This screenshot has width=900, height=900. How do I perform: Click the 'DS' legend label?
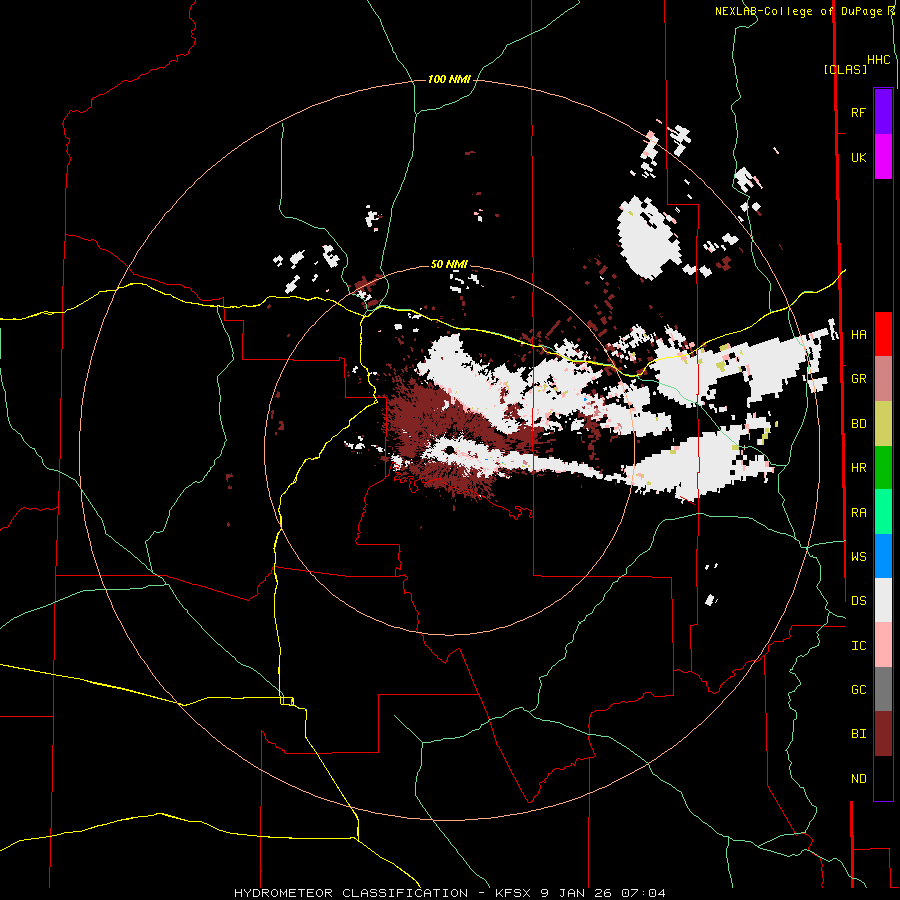(x=858, y=601)
